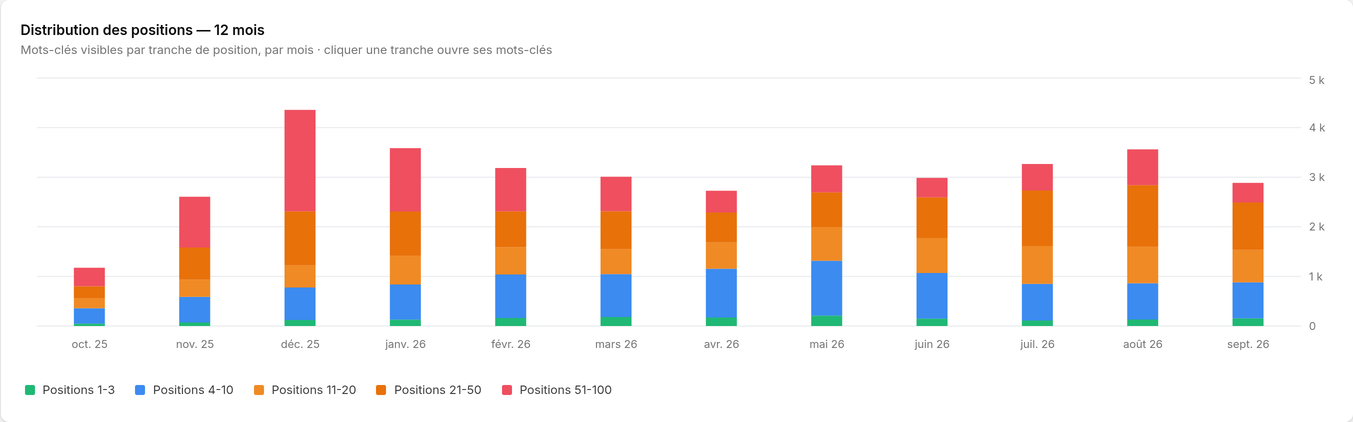Open the light orange 11-20 segment of déc. 25
The width and height of the screenshot is (1353, 422).
click(x=300, y=276)
